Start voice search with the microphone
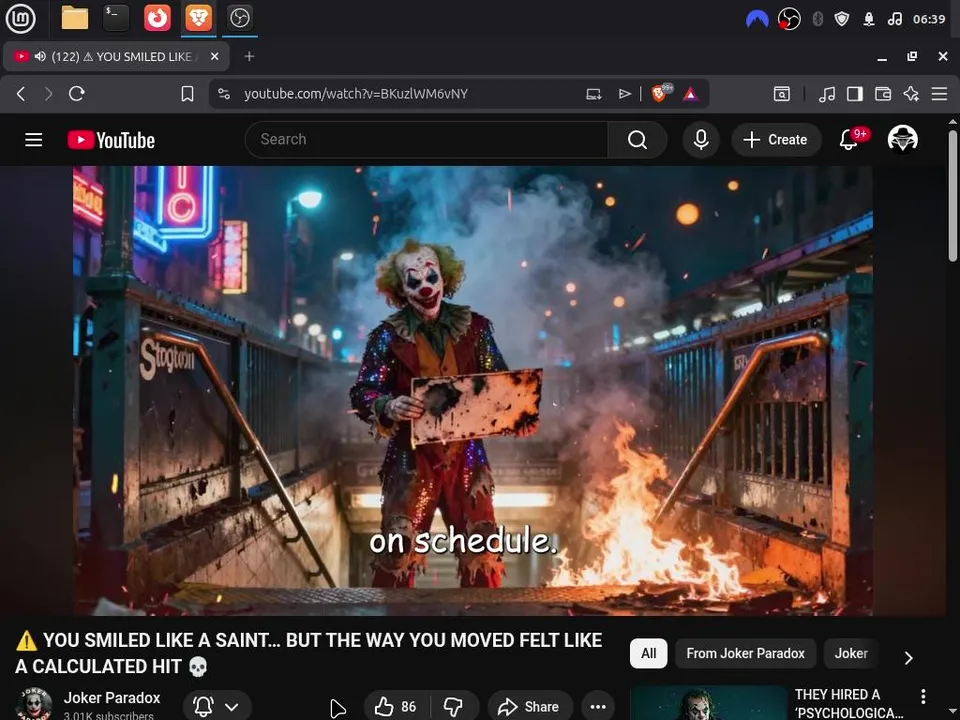The height and width of the screenshot is (720, 960). point(701,140)
